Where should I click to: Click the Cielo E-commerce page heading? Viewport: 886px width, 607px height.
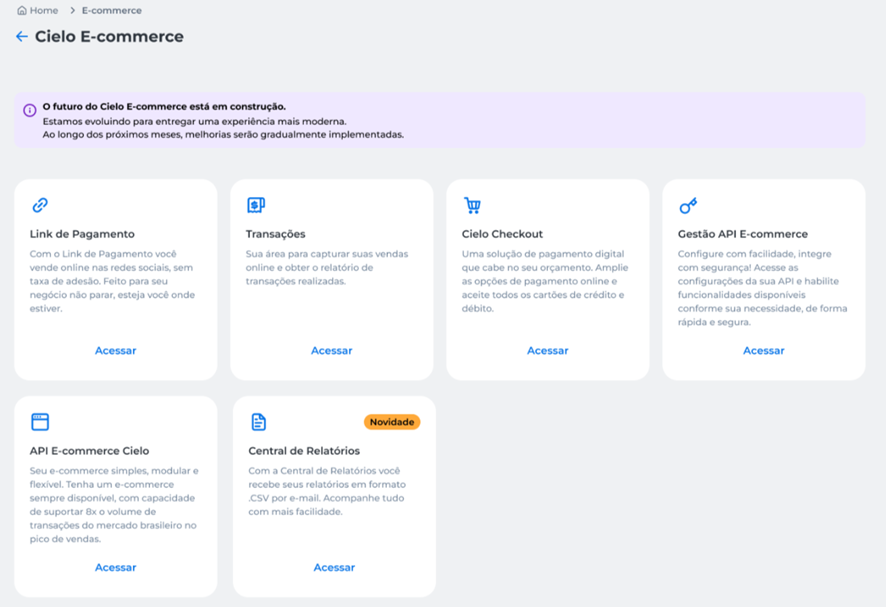[109, 37]
